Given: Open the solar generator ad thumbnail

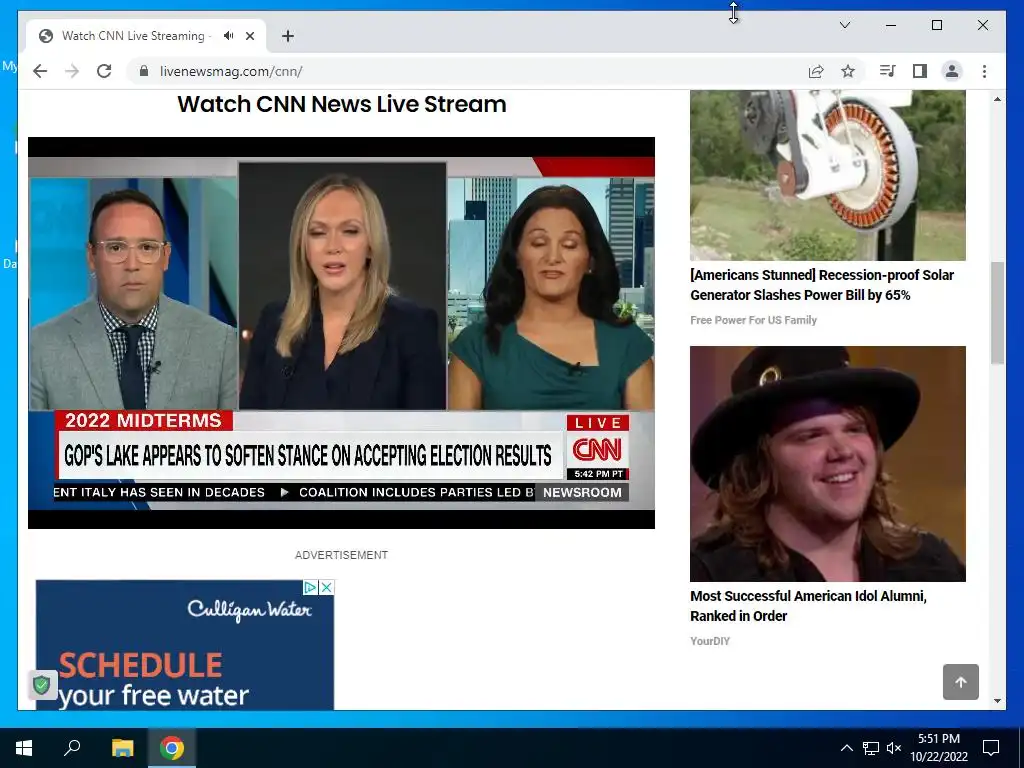Looking at the screenshot, I should coord(827,176).
